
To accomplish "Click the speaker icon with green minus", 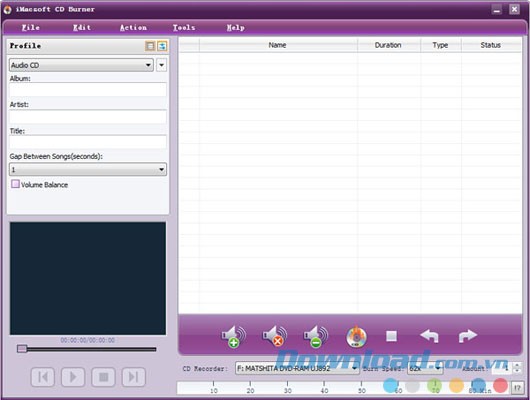I will pyautogui.click(x=316, y=336).
